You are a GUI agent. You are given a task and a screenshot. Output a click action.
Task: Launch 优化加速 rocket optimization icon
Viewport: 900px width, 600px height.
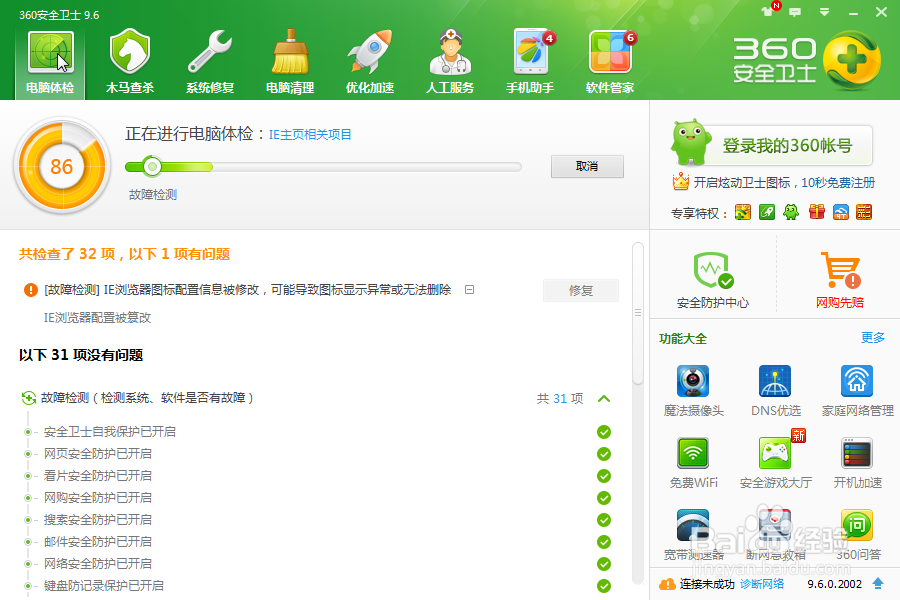pyautogui.click(x=370, y=61)
